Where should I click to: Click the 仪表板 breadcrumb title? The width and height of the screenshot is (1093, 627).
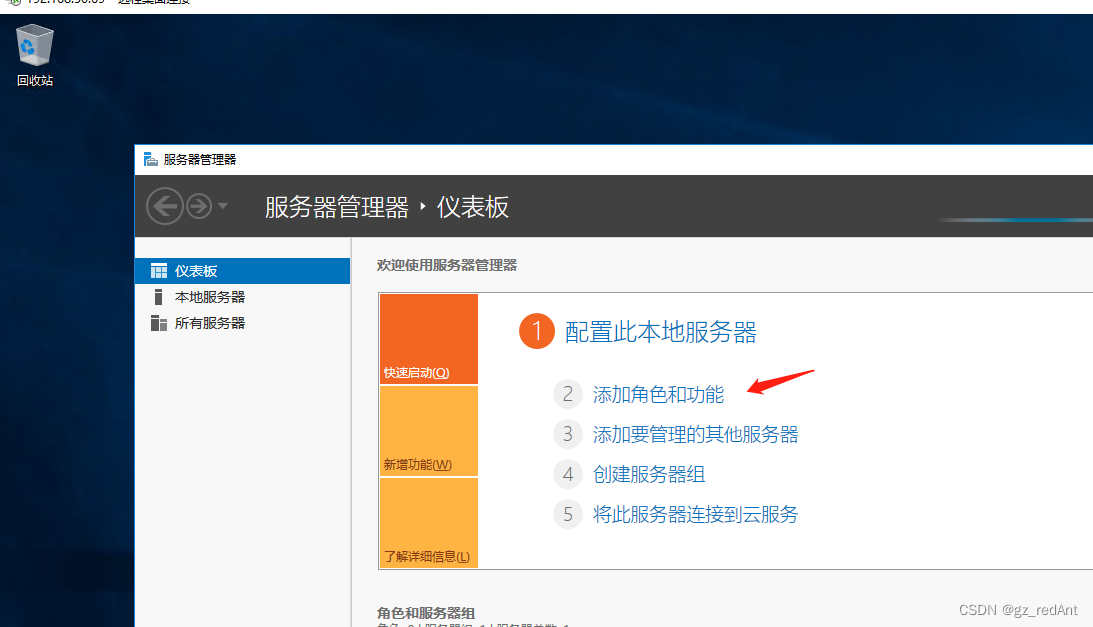point(473,207)
